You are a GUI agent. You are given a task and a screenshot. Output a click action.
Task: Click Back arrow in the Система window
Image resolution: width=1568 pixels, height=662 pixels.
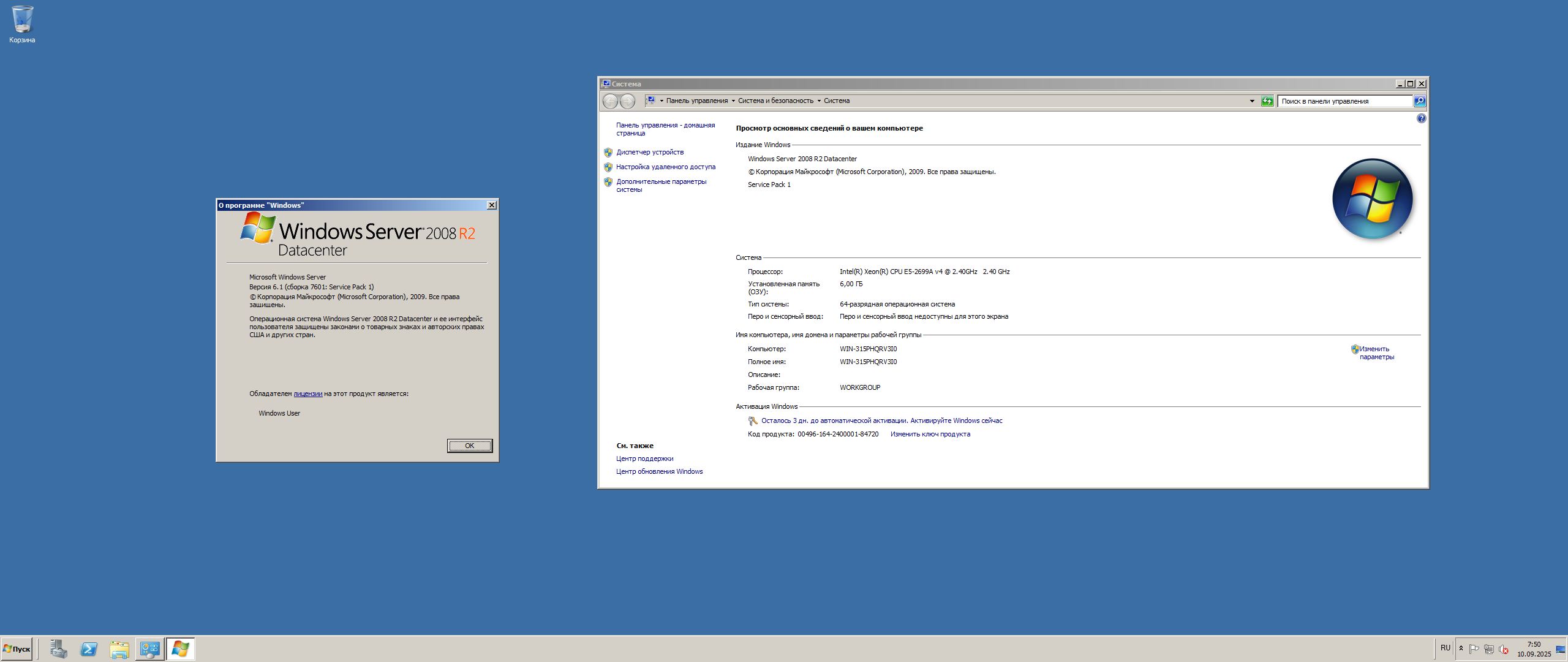[611, 101]
